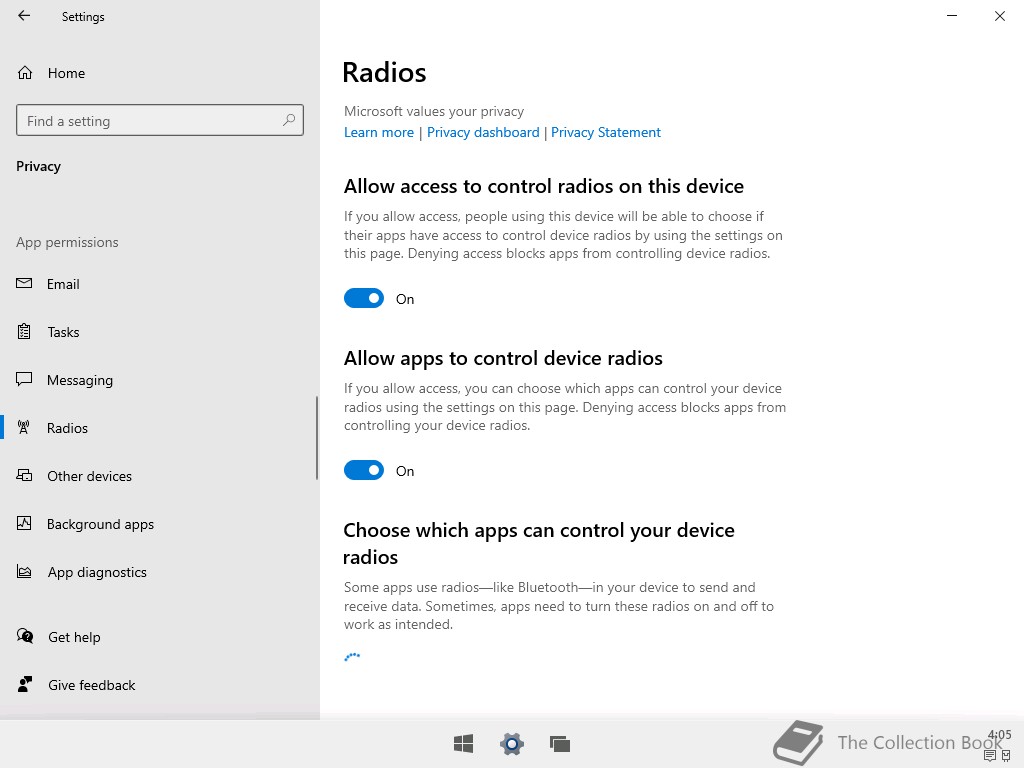Turn off access to control radios on this device
The image size is (1024, 768).
click(364, 298)
